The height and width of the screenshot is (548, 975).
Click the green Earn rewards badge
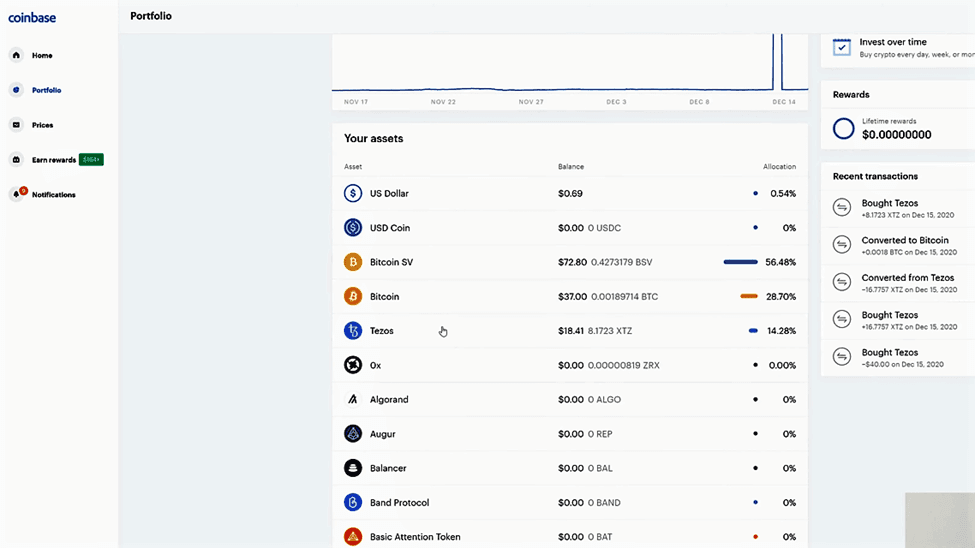tap(91, 160)
